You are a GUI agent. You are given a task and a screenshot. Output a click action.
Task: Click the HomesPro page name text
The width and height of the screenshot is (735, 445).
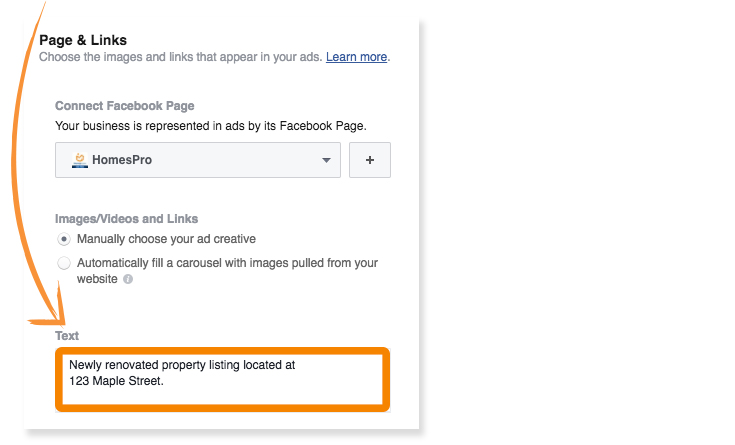[122, 160]
